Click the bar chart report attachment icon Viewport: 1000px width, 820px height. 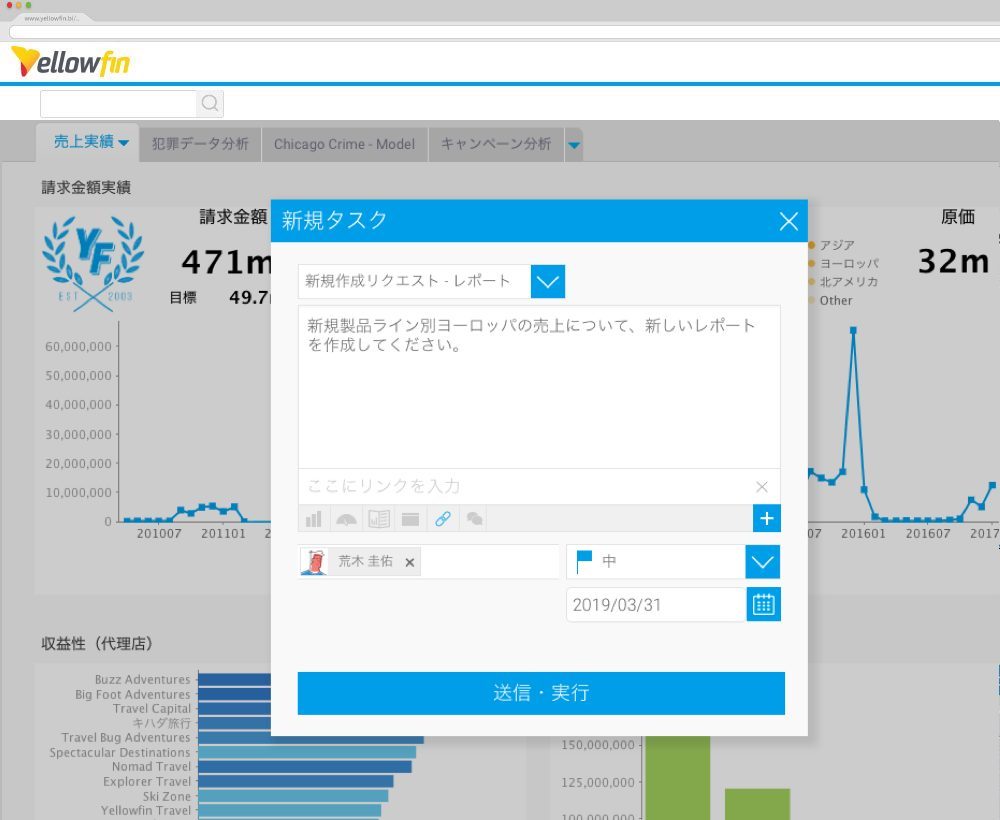tap(314, 519)
